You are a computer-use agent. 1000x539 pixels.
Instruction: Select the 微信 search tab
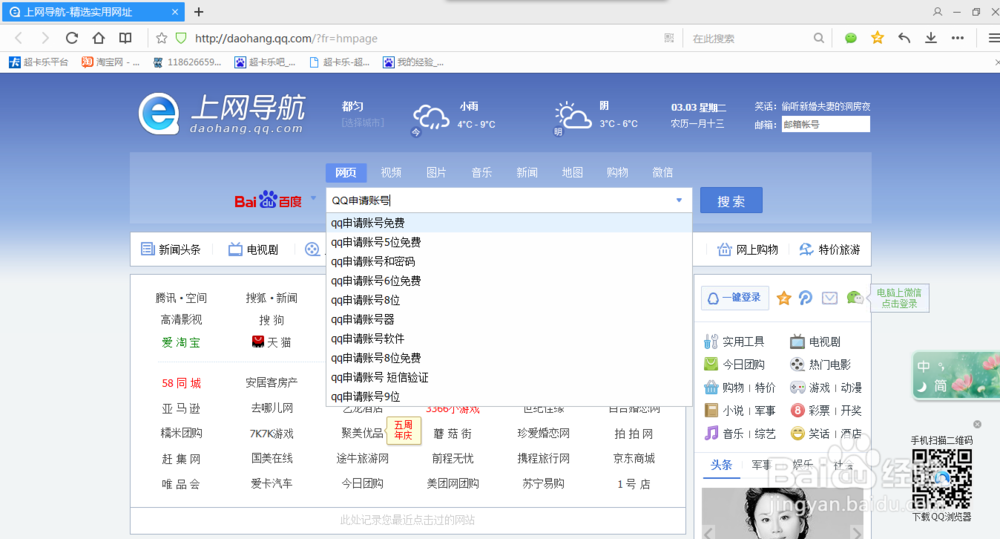coord(663,172)
